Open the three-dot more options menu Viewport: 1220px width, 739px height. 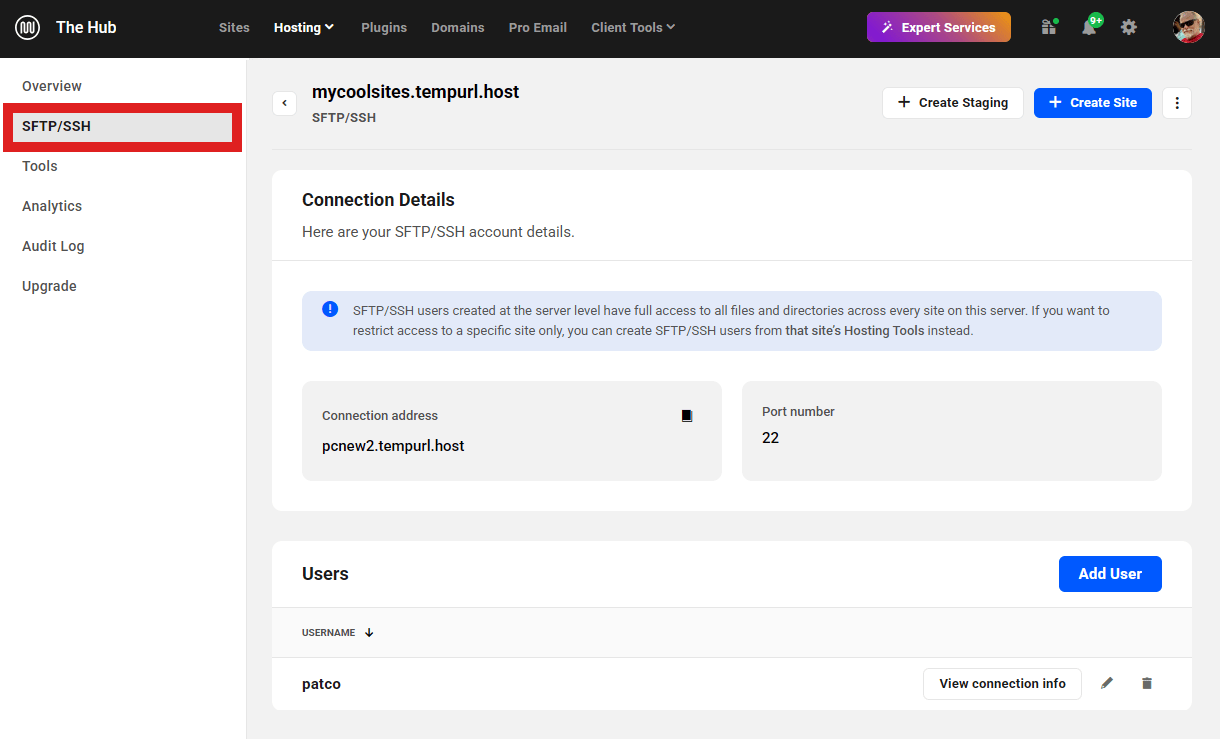[1177, 103]
